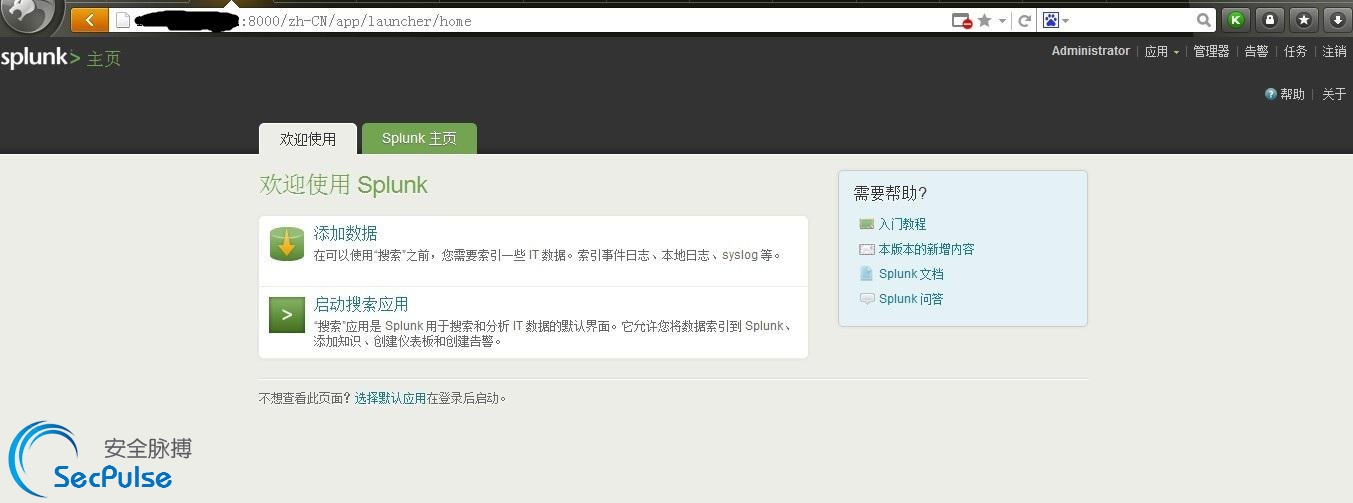1353x503 pixels.
Task: Open the 任务 jobs link
Action: (1295, 51)
